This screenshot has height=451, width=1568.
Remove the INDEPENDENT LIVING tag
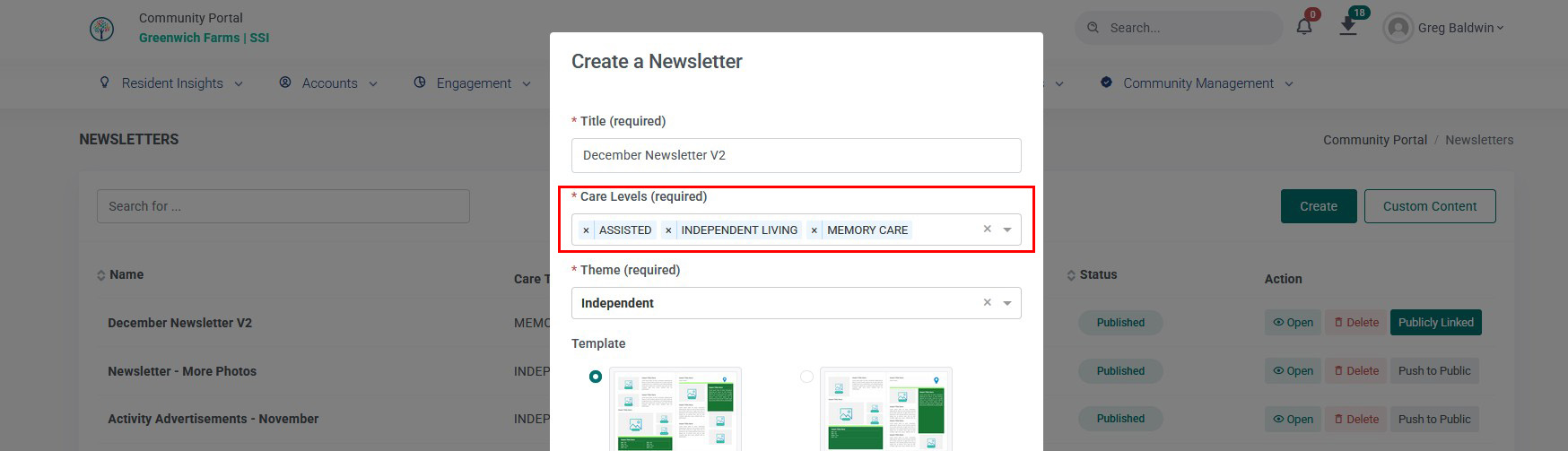point(668,230)
